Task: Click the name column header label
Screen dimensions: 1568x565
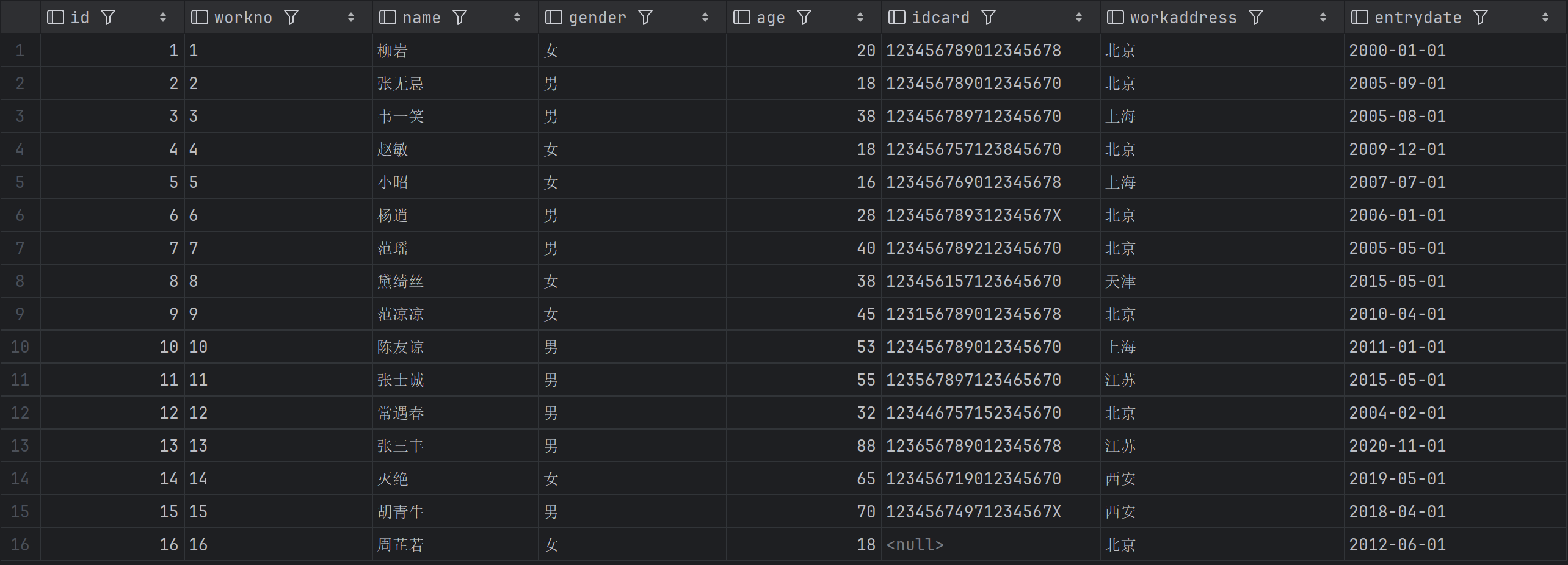Action: coord(421,18)
